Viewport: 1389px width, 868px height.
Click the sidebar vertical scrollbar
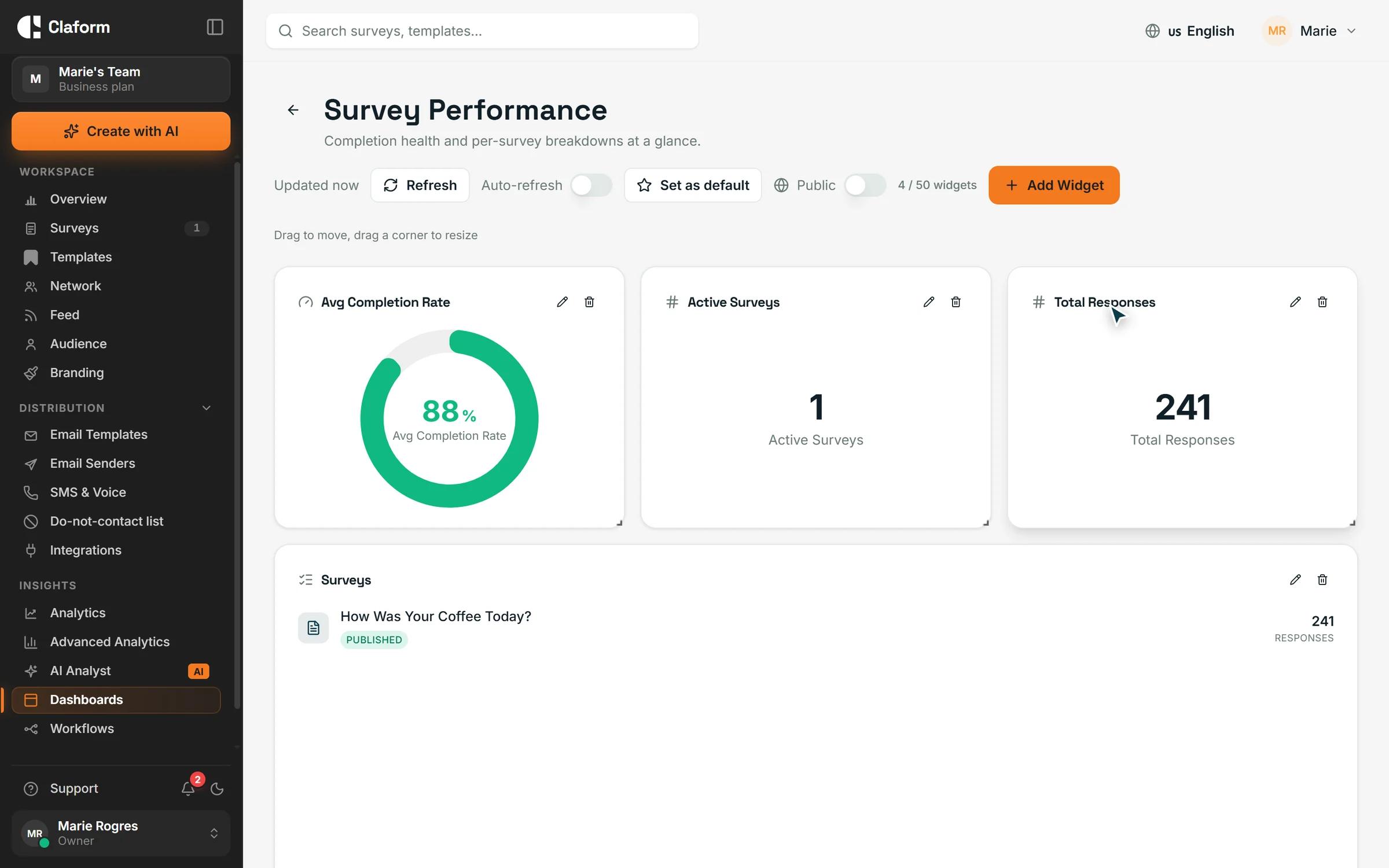(x=237, y=435)
